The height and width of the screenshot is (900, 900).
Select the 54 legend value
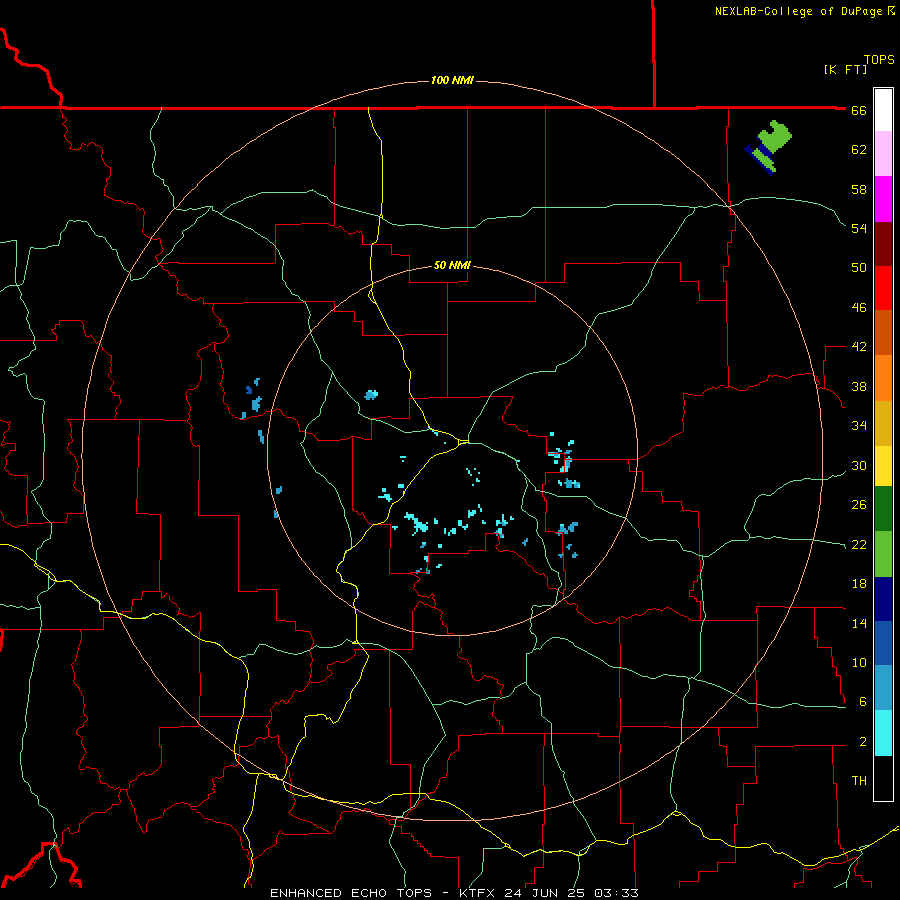pos(859,228)
